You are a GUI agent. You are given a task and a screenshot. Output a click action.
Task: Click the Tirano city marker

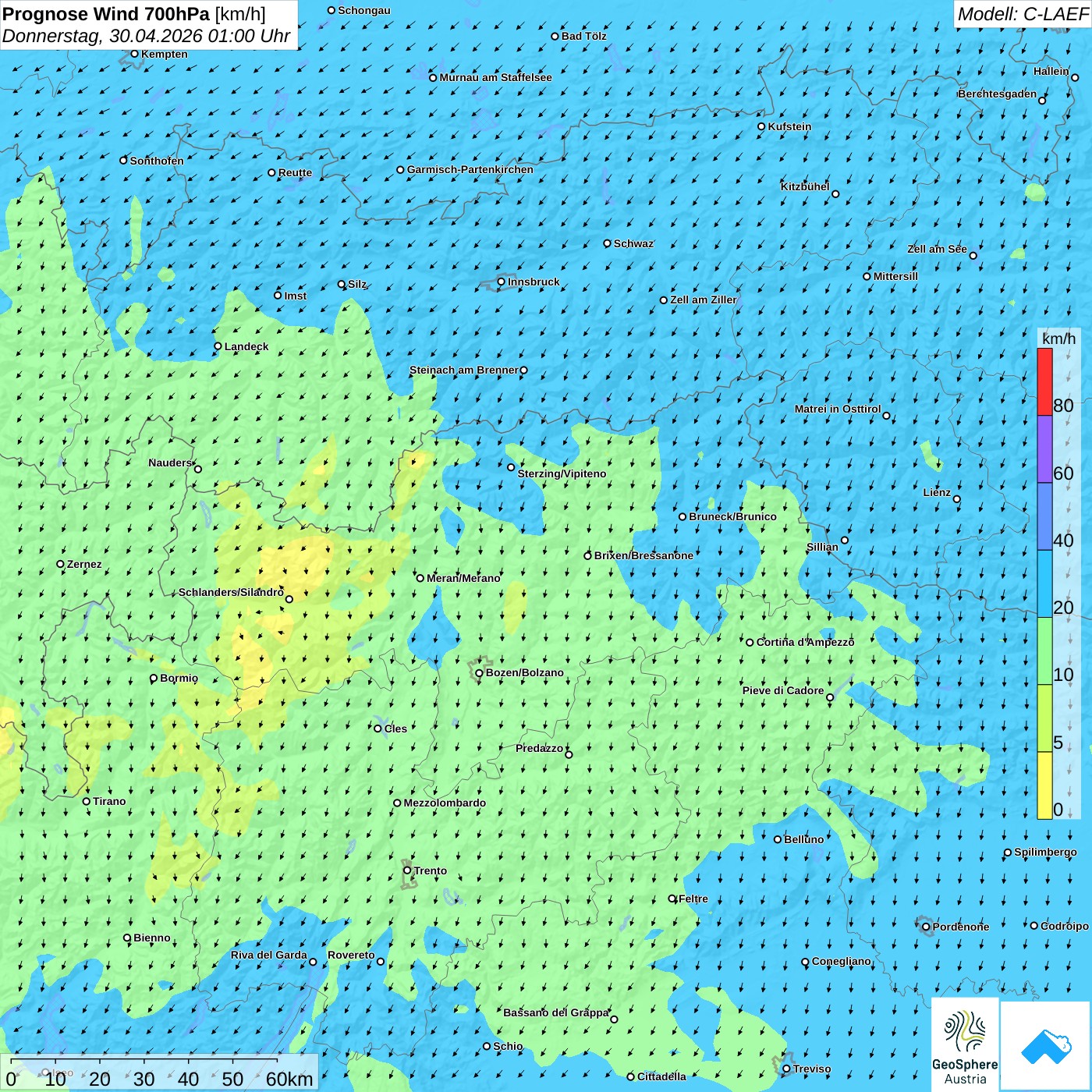tap(87, 801)
